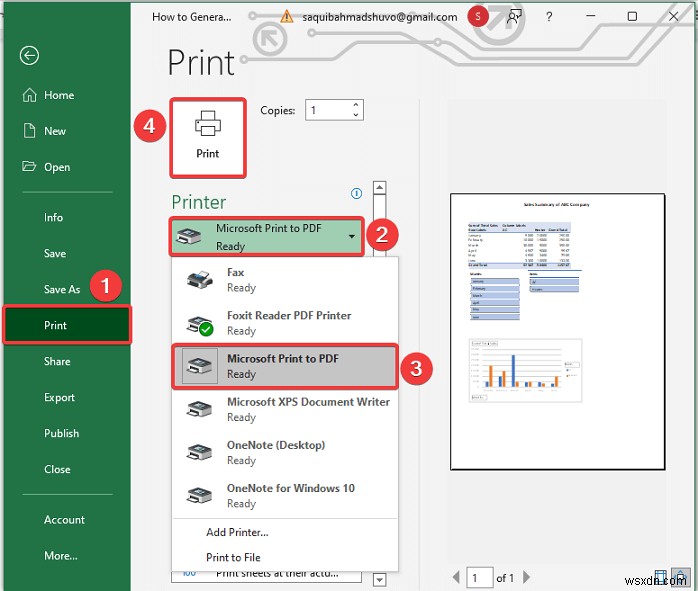The image size is (698, 591).
Task: Click Microsoft XPS Document Writer printer icon
Action: tap(199, 409)
